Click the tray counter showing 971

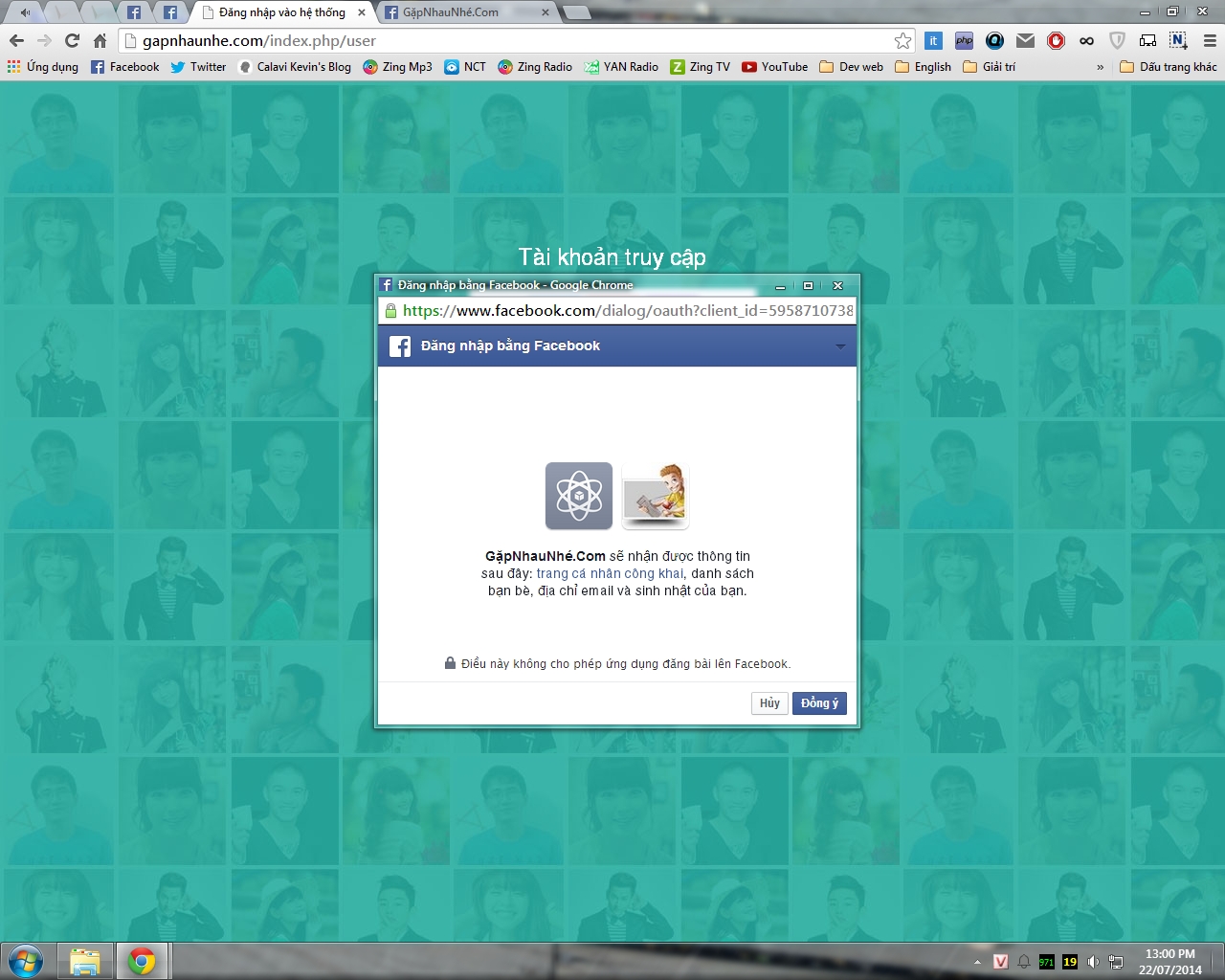tap(1047, 962)
